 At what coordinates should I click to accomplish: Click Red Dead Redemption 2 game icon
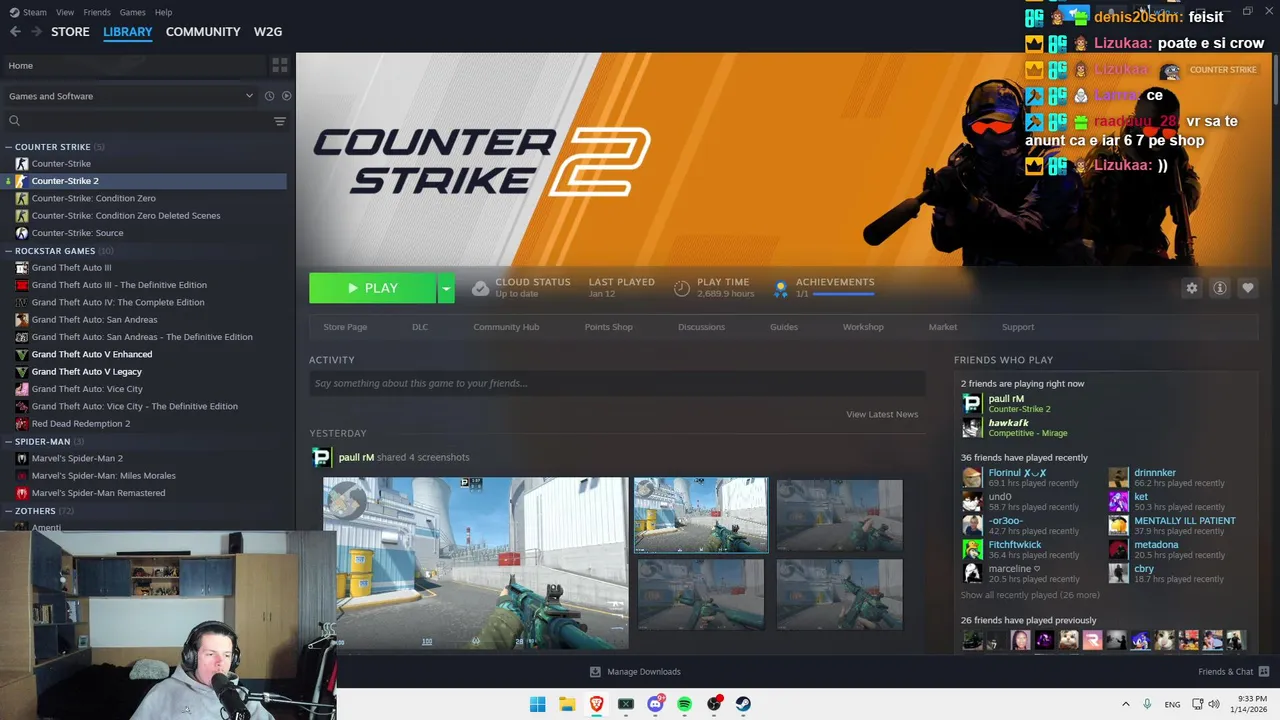(22, 424)
